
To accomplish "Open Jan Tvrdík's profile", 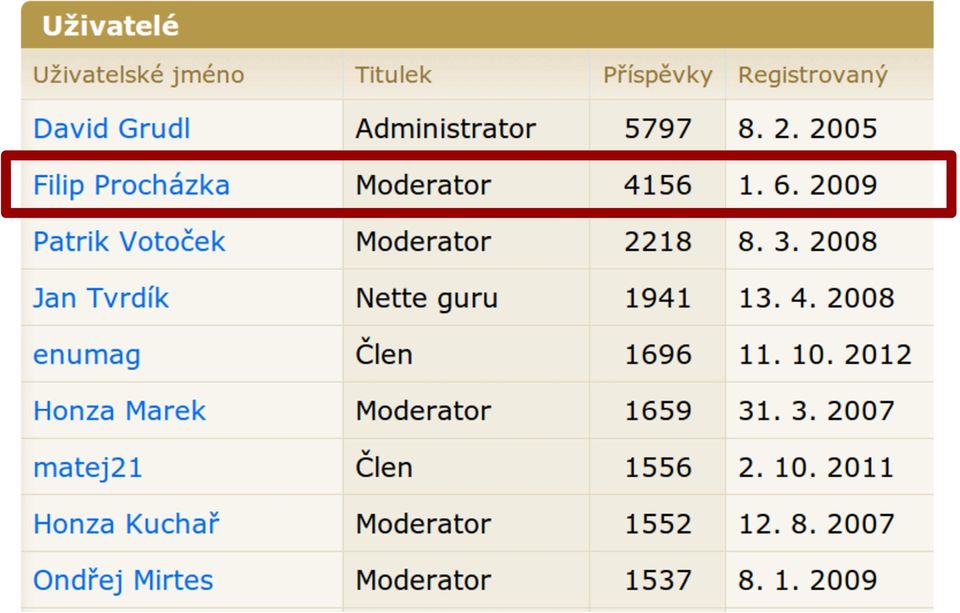I will point(101,298).
